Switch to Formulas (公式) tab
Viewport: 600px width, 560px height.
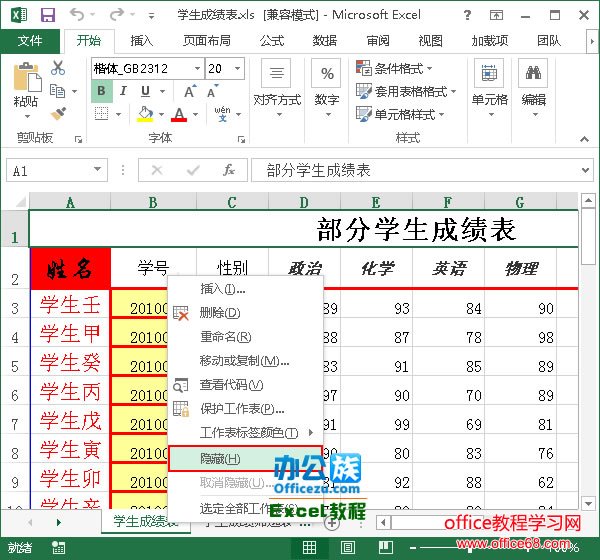click(272, 41)
